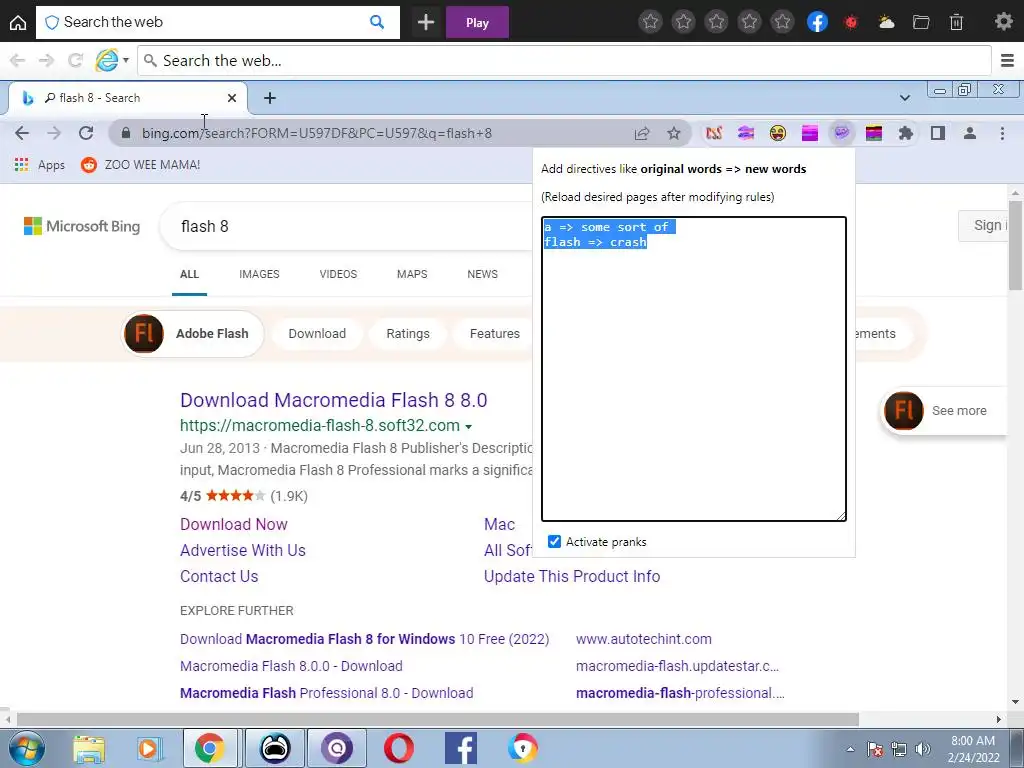Reload the Bing page in Chrome
This screenshot has width=1024, height=768.
[86, 133]
